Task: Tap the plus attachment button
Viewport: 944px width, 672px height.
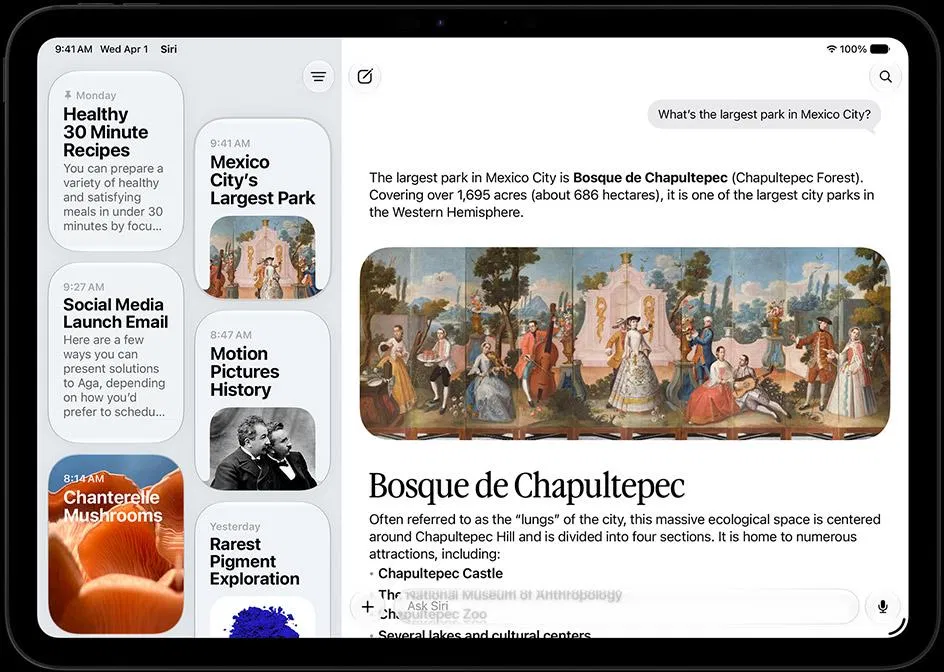Action: [x=368, y=606]
